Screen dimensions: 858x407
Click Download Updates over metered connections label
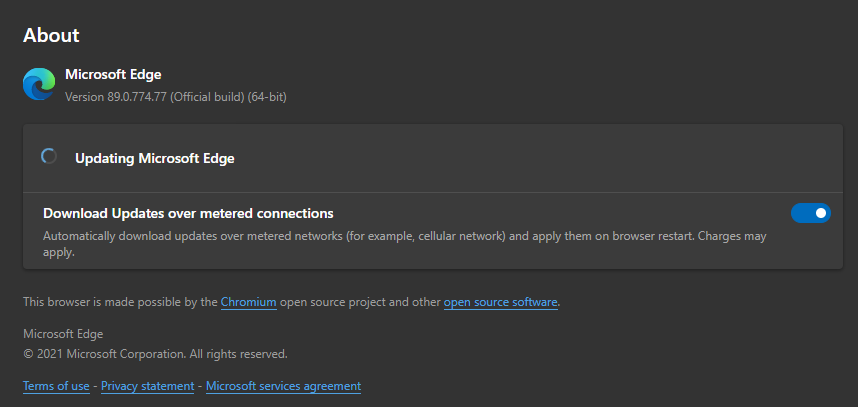[188, 213]
